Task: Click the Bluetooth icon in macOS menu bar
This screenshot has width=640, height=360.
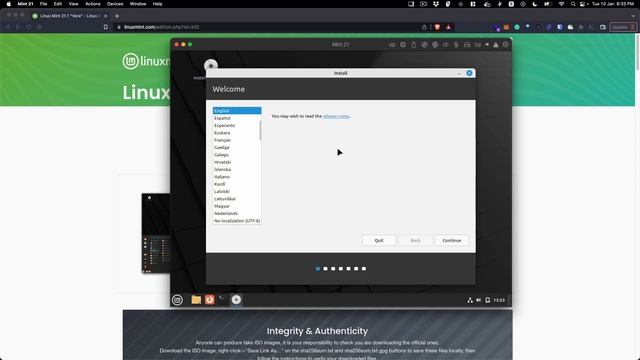Action: tap(500, 4)
